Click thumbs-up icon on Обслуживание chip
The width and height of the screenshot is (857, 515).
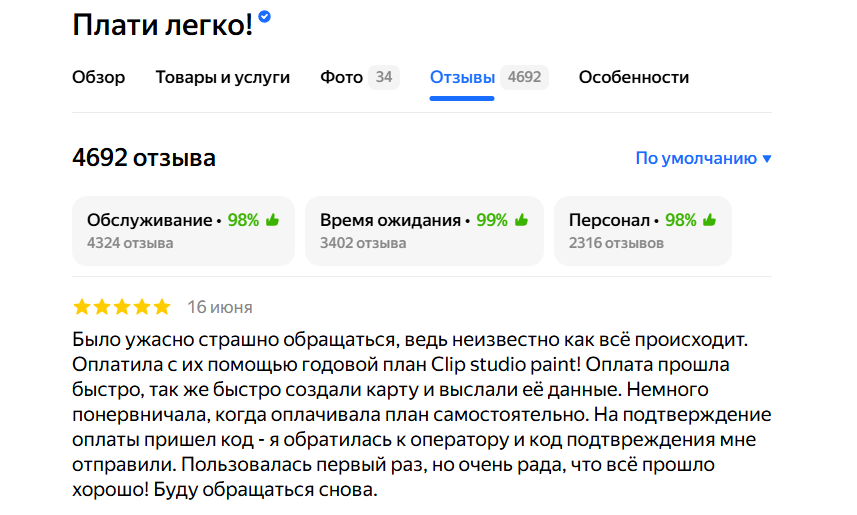point(272,220)
